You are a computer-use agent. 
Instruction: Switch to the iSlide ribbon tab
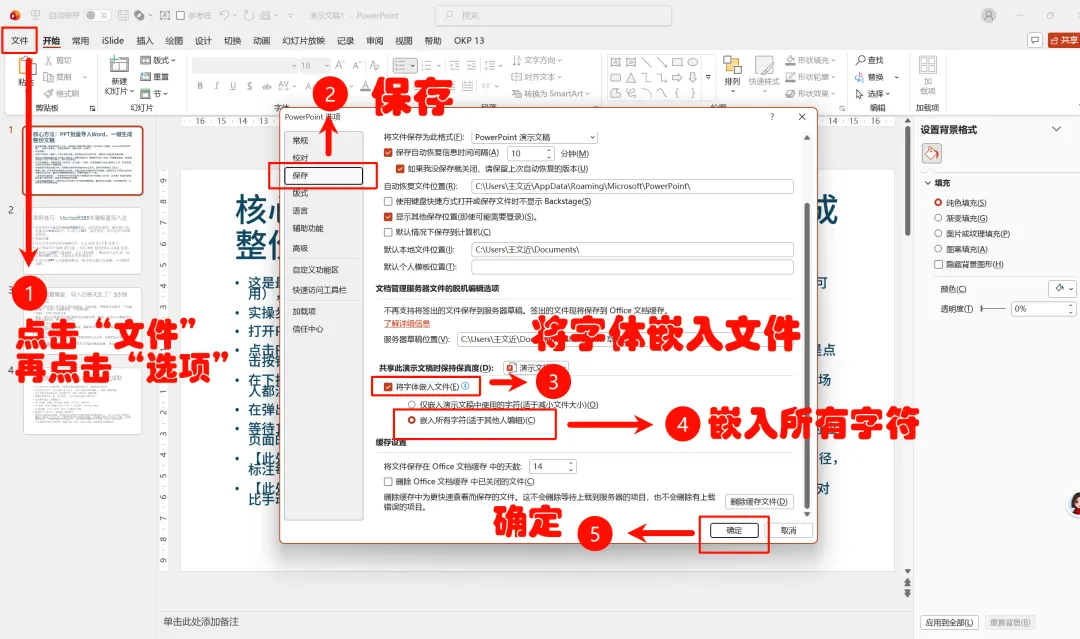pos(113,41)
